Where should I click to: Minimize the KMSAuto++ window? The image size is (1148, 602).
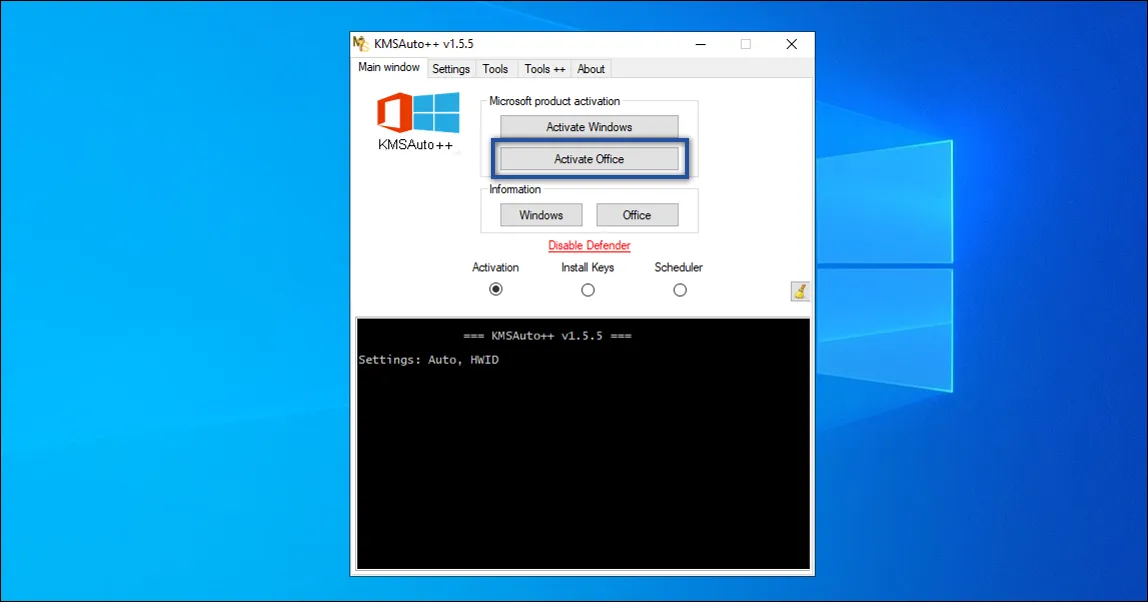pyautogui.click(x=699, y=44)
